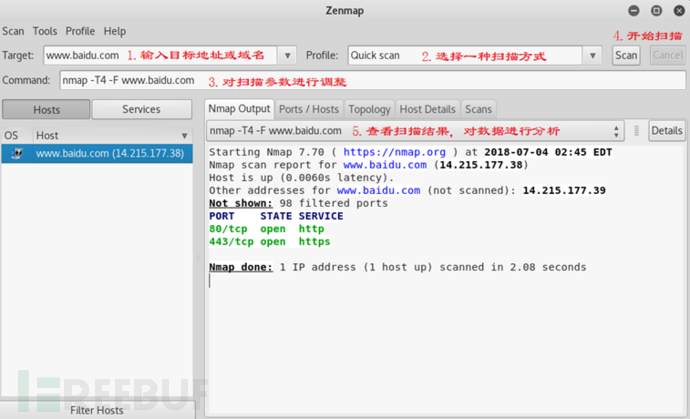Click www.baidu.com link in Other addresses line
The height and width of the screenshot is (419, 690).
[378, 191]
